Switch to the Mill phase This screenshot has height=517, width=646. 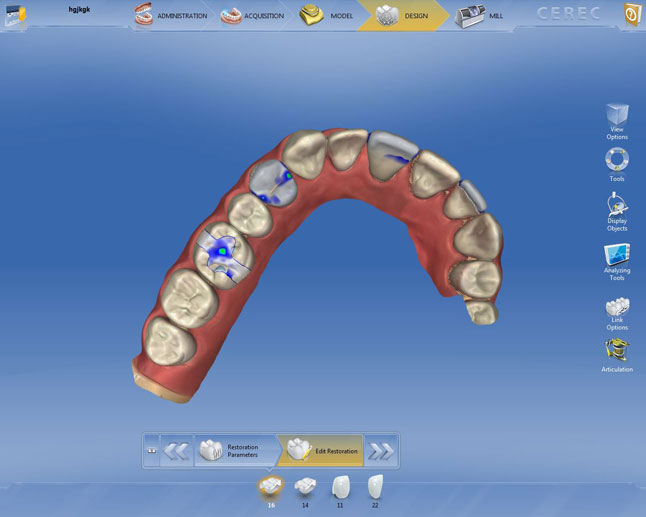tap(479, 16)
